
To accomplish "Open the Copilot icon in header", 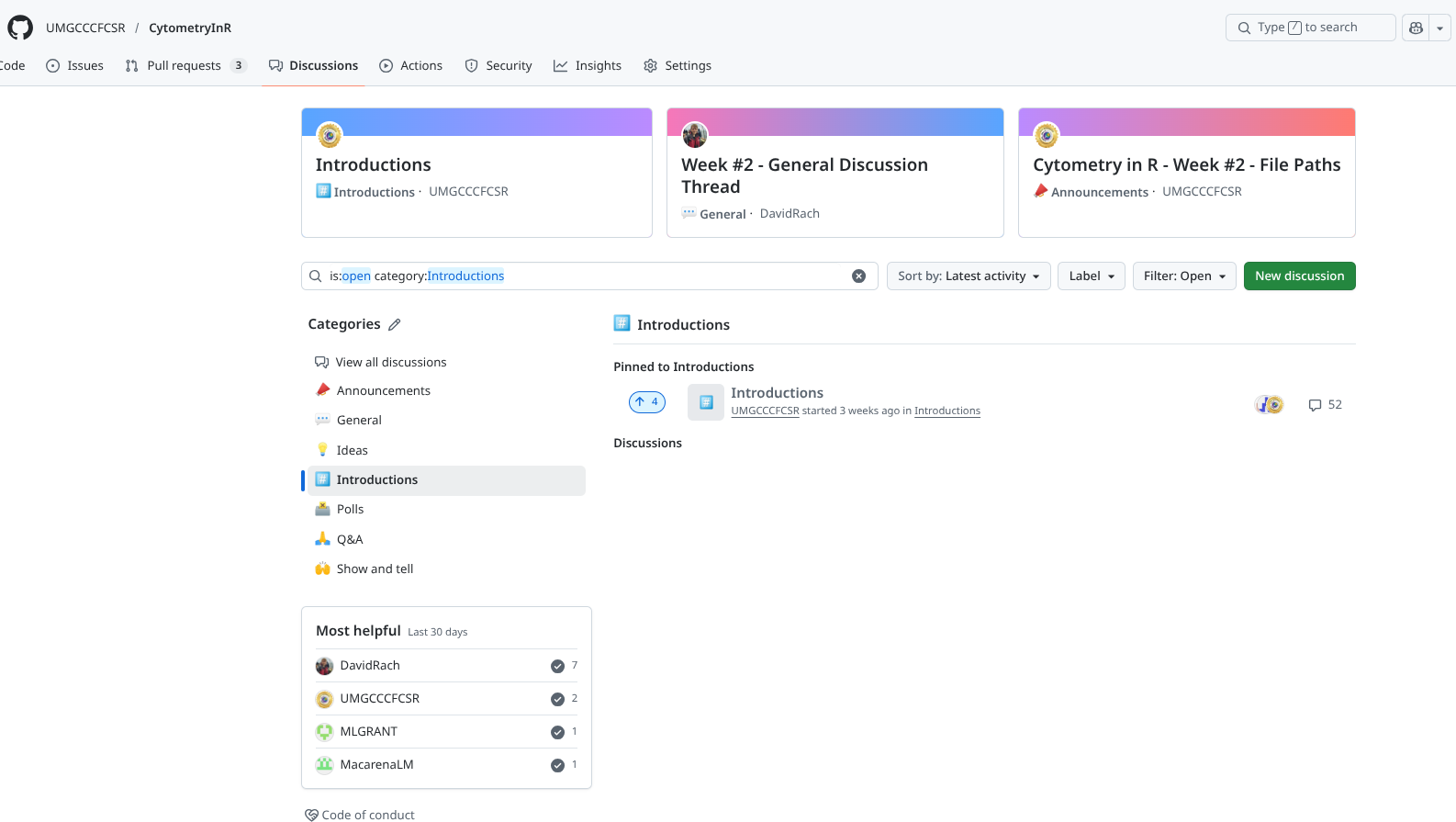I will pyautogui.click(x=1416, y=28).
